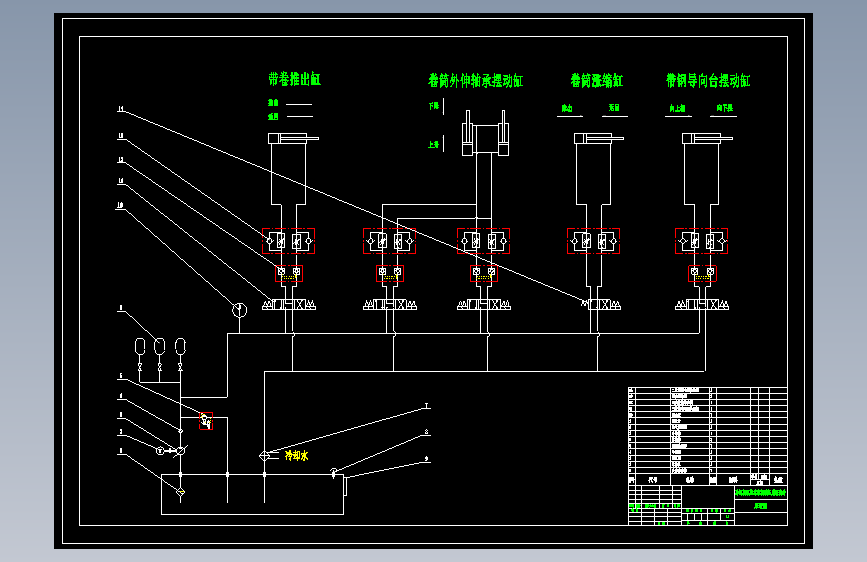Select the balloon number 14 leader label

pos(121,109)
